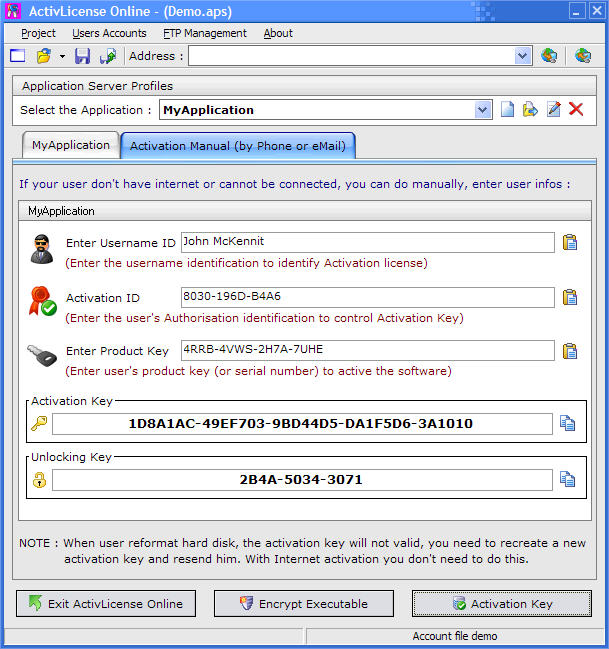Open the About menu

pos(278,33)
